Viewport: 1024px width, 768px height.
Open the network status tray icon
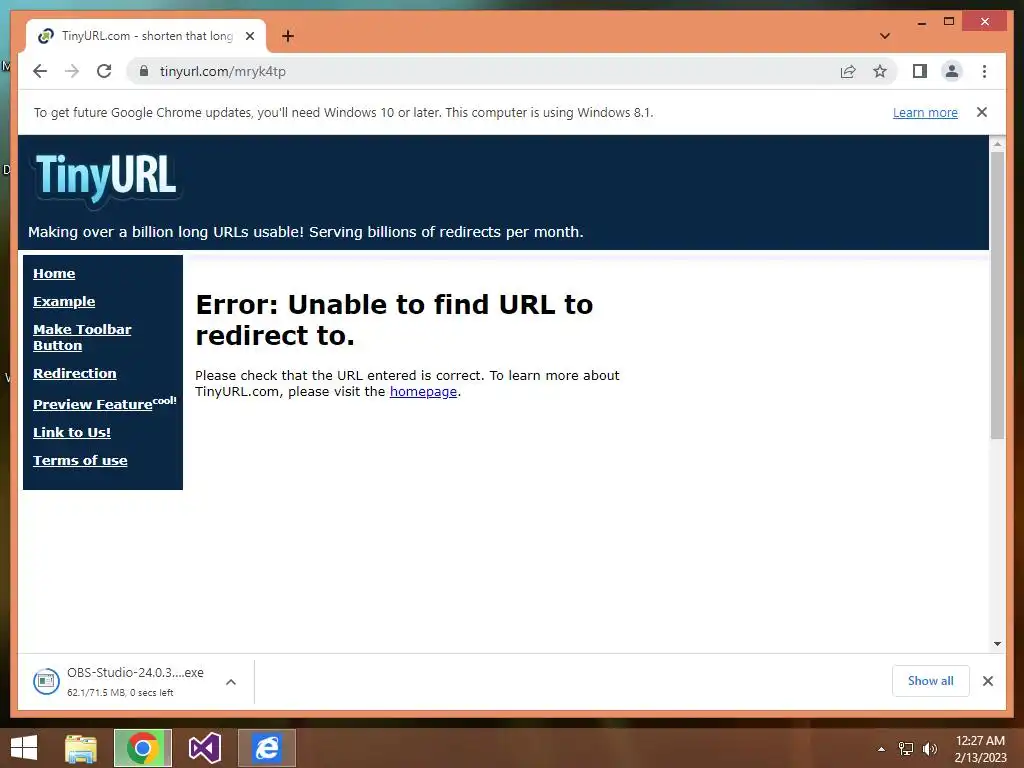[x=906, y=749]
